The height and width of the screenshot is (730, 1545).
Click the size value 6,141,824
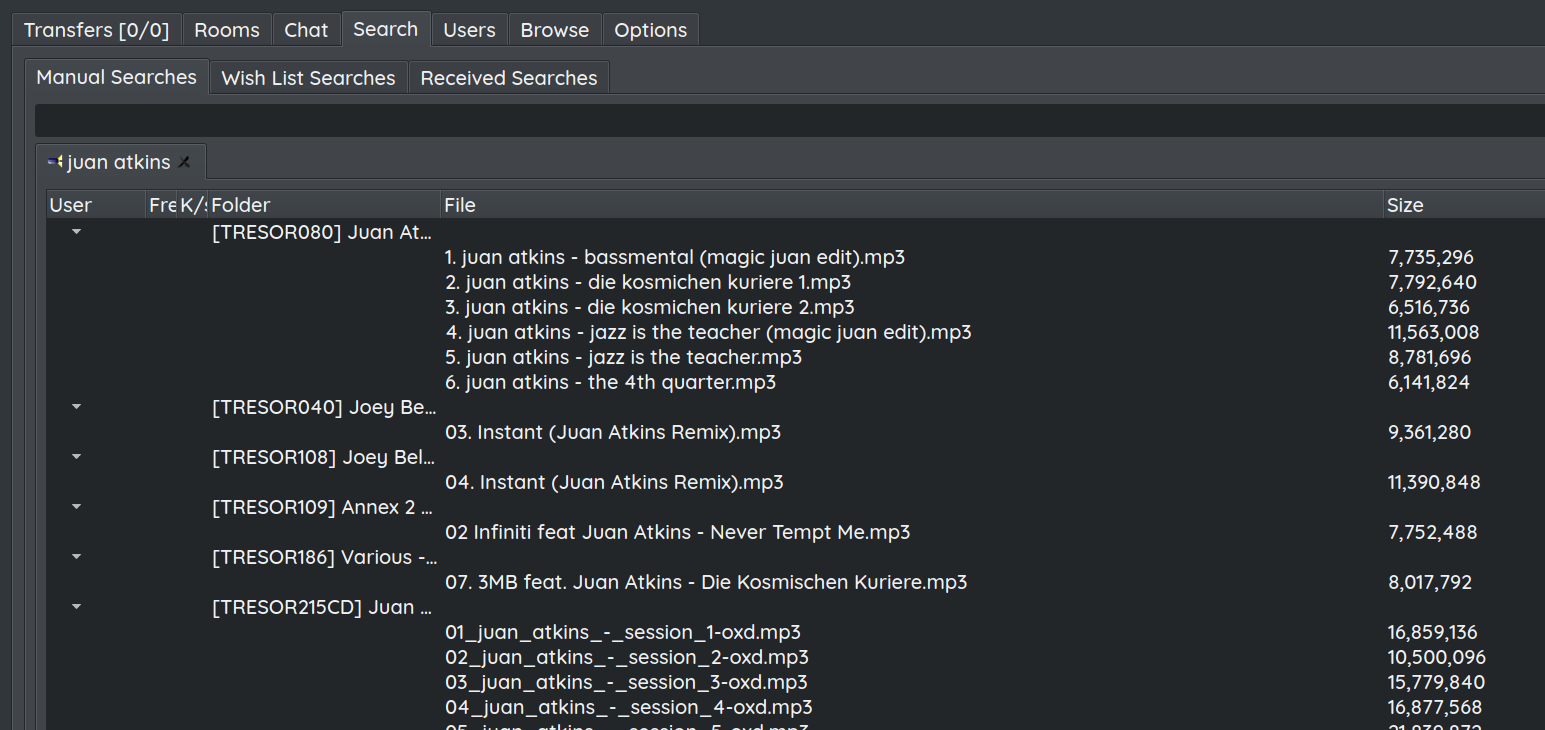click(x=1429, y=382)
